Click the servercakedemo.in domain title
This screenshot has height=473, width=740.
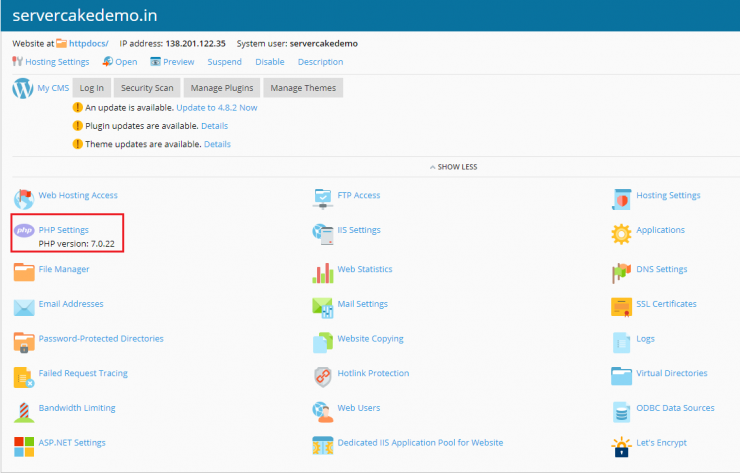coord(85,16)
